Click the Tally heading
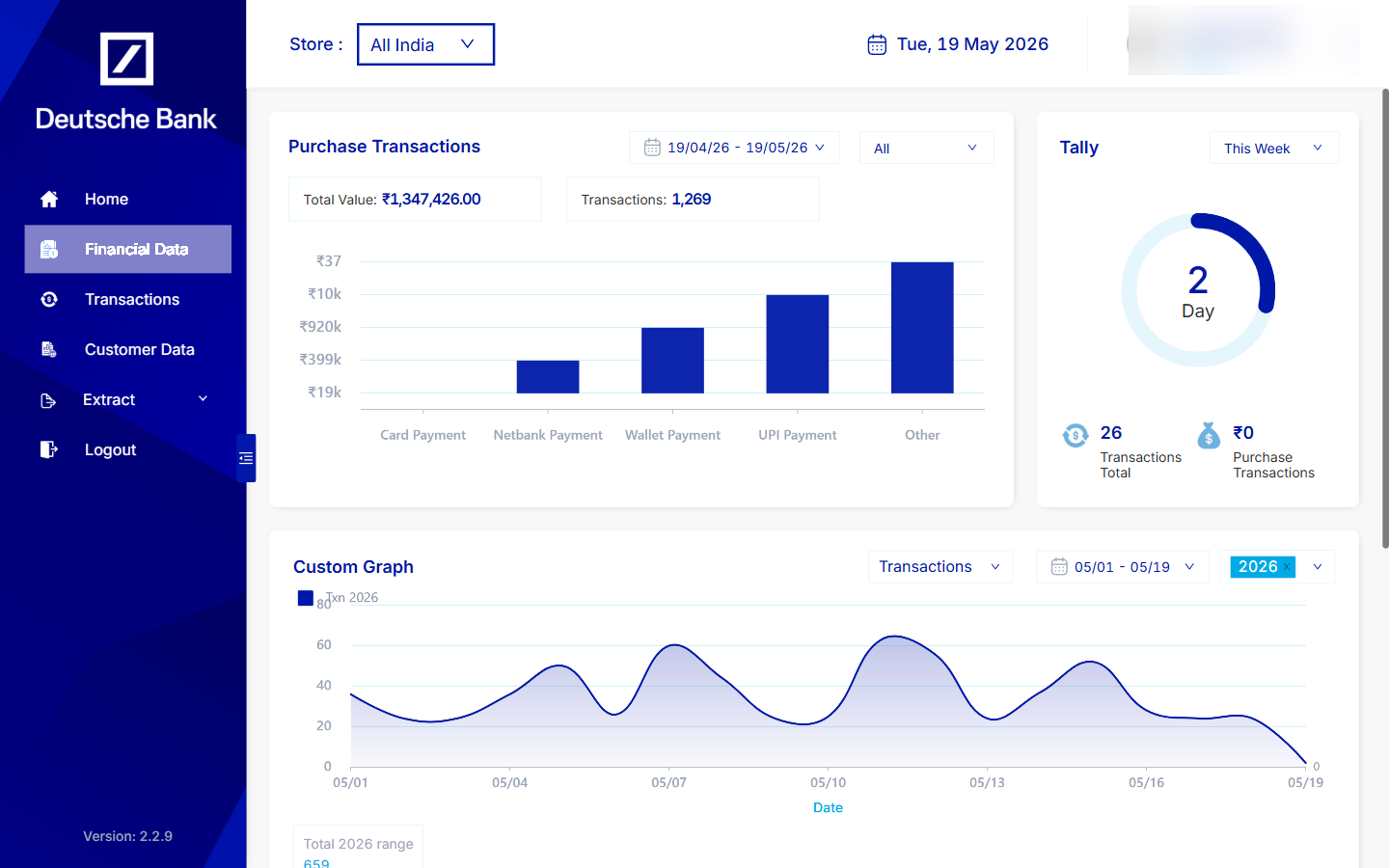 click(x=1079, y=148)
